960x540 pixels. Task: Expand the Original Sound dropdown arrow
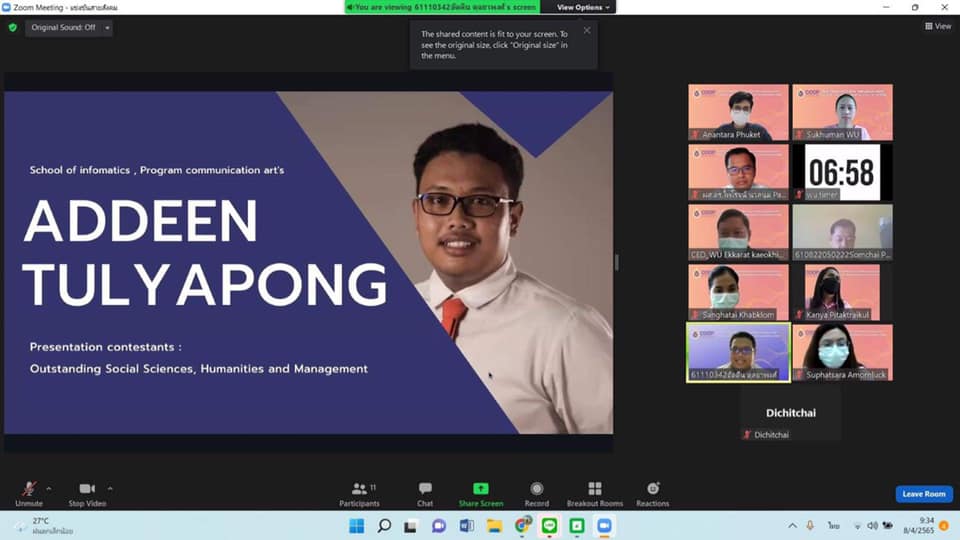coord(108,28)
